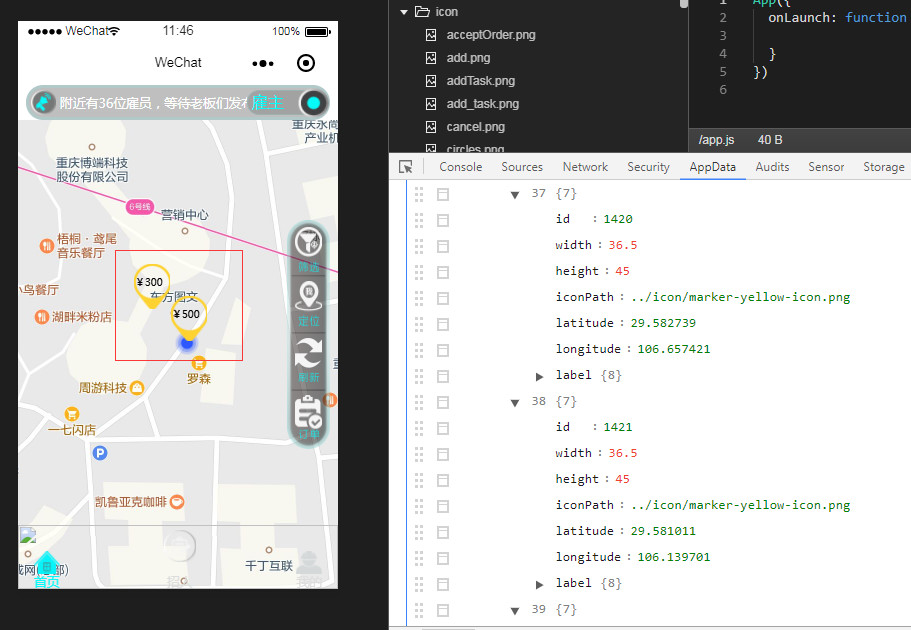This screenshot has width=911, height=630.
Task: Open acceptOrder.png in file tree
Action: [x=491, y=35]
